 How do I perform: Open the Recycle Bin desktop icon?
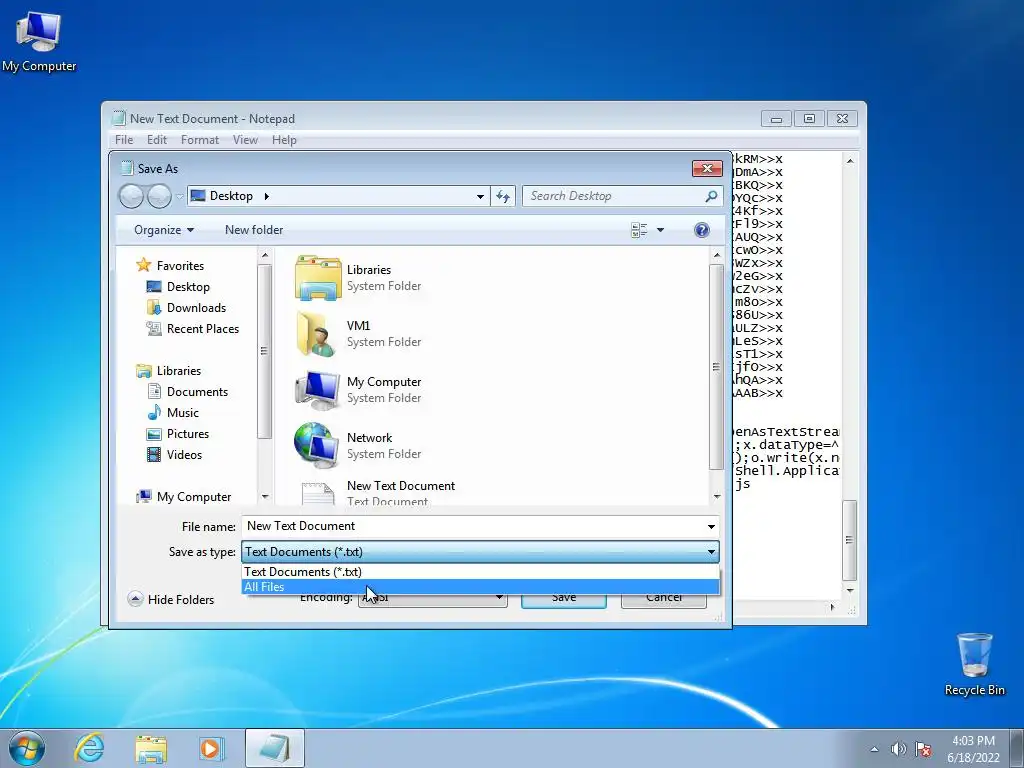974,664
